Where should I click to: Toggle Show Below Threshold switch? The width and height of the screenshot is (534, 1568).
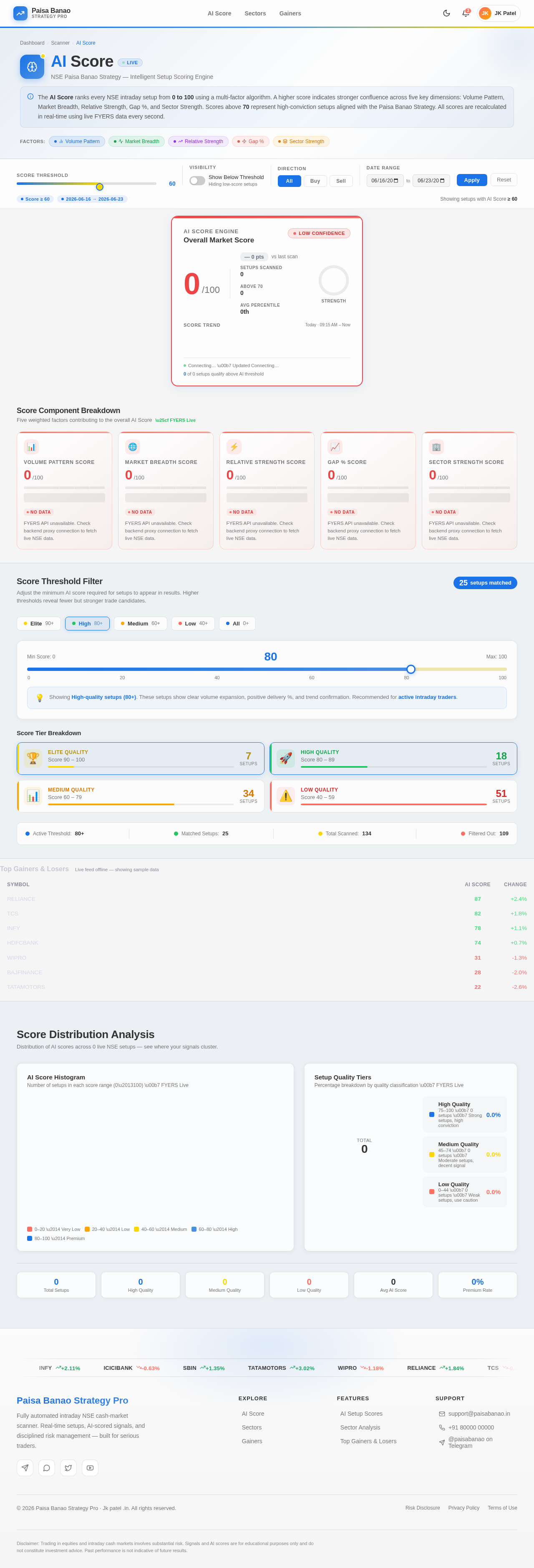click(x=197, y=181)
